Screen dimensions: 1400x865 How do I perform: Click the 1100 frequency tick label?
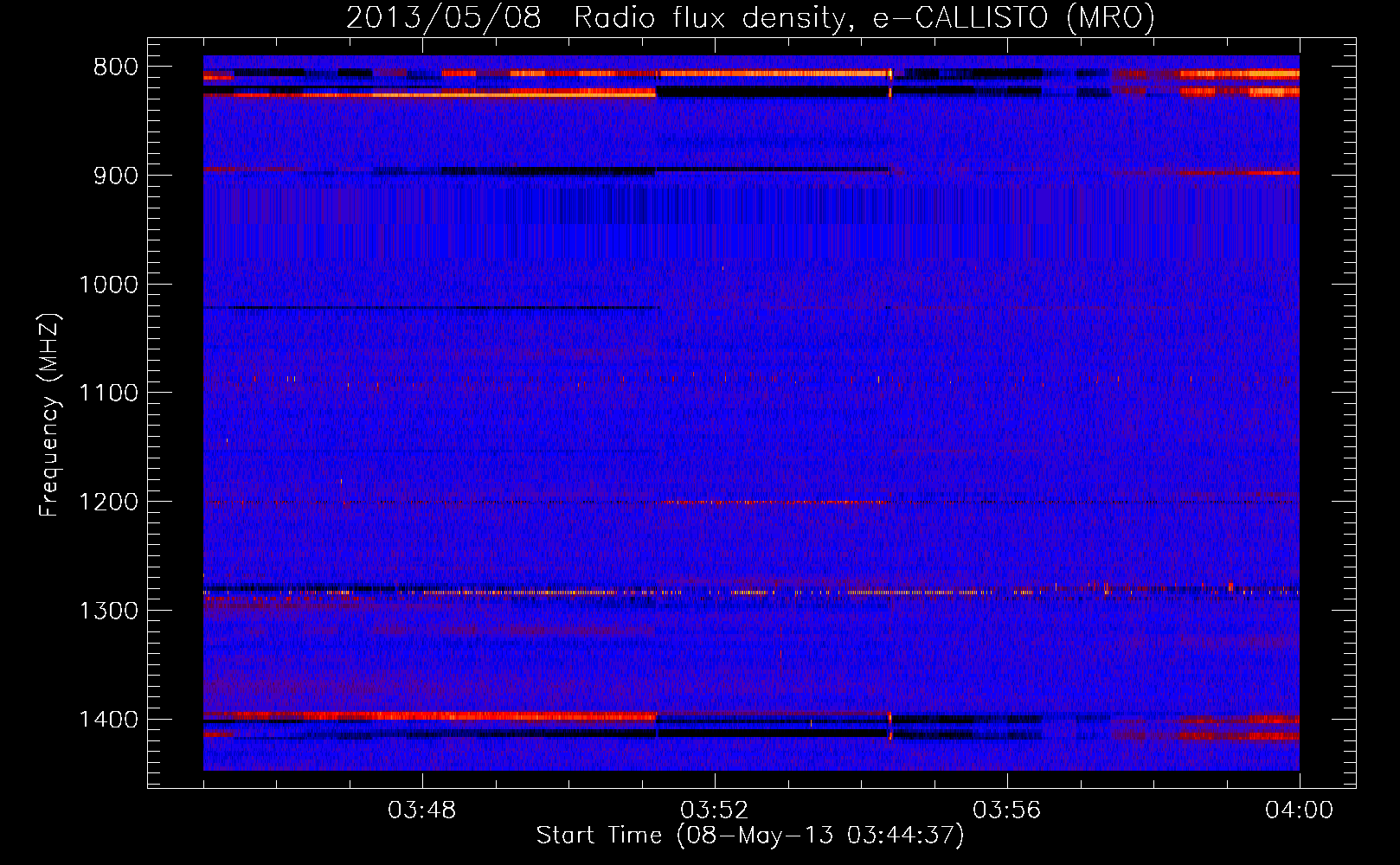tap(108, 394)
